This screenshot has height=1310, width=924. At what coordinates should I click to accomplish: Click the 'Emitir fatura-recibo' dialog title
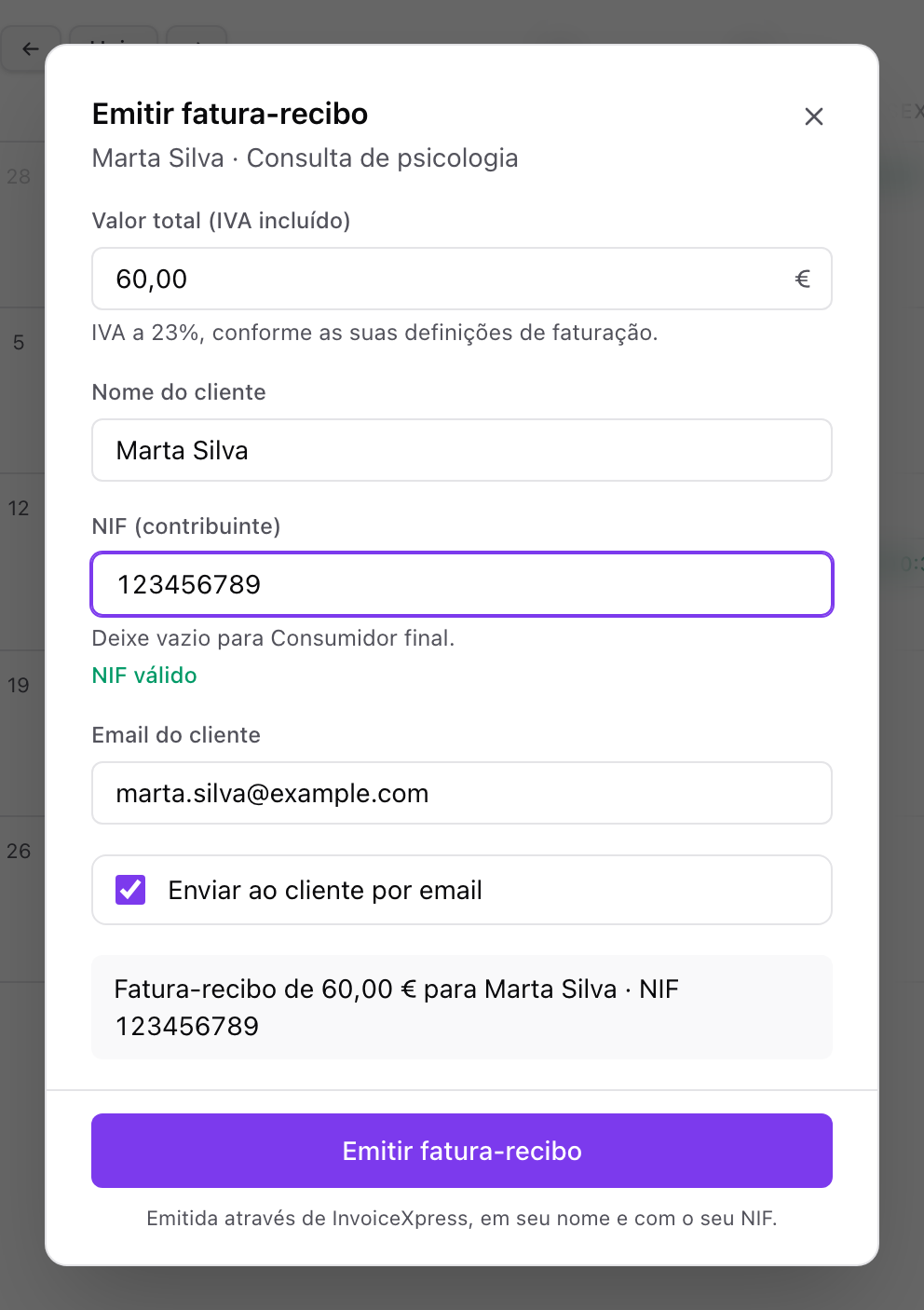click(x=230, y=114)
